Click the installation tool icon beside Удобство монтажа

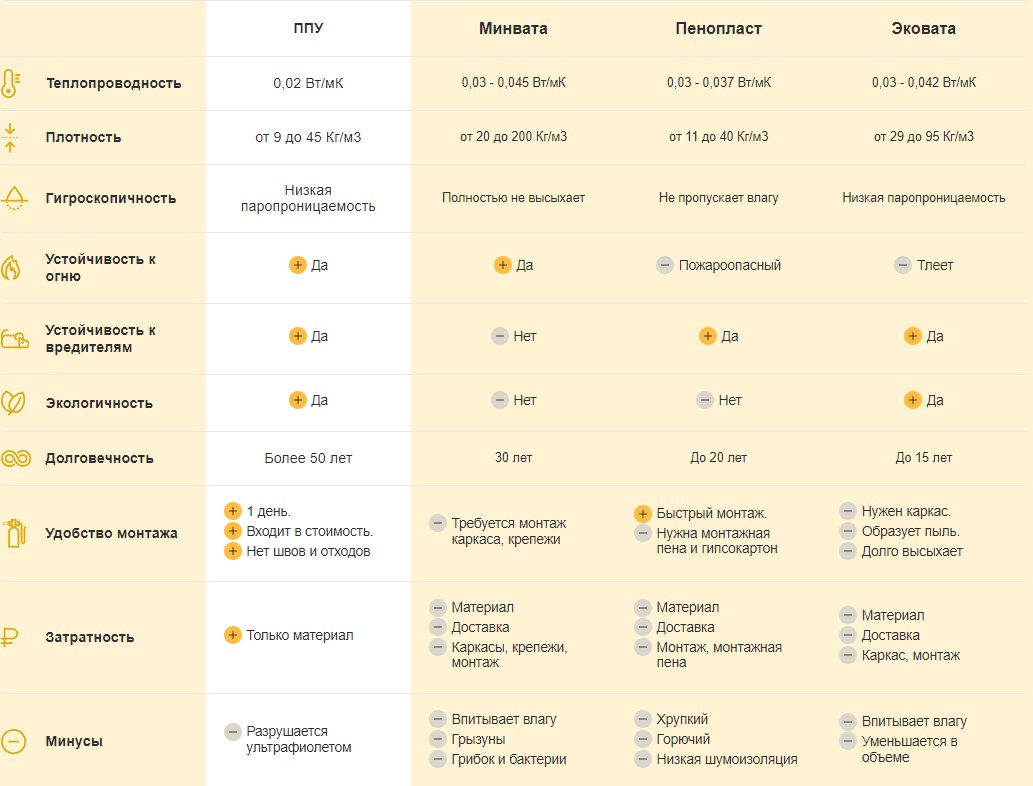tap(13, 533)
